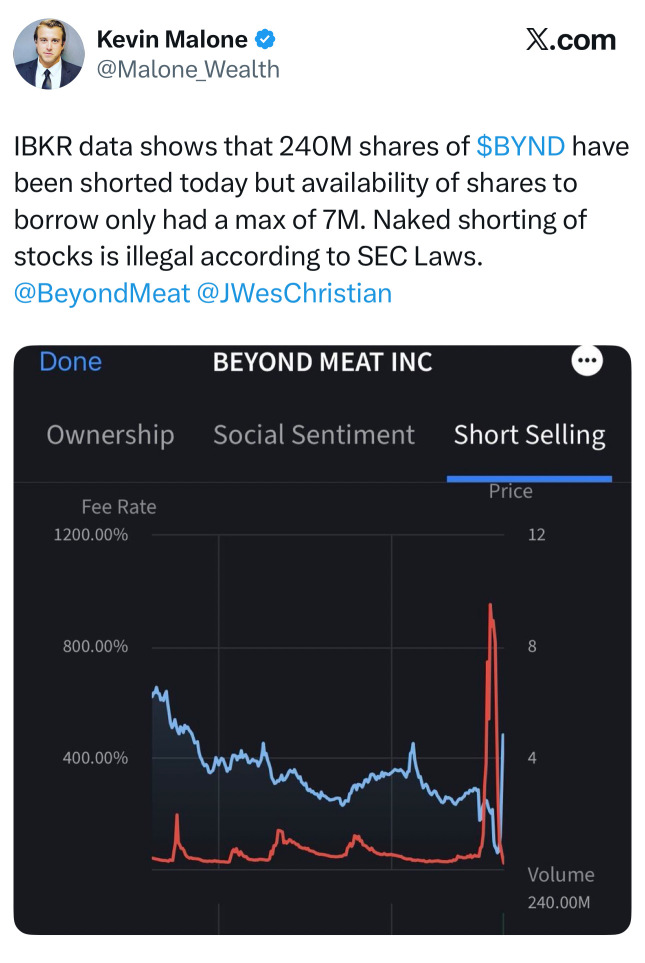Click the Kevin Malone display name
Image resolution: width=645 pixels, height=963 pixels.
172,39
